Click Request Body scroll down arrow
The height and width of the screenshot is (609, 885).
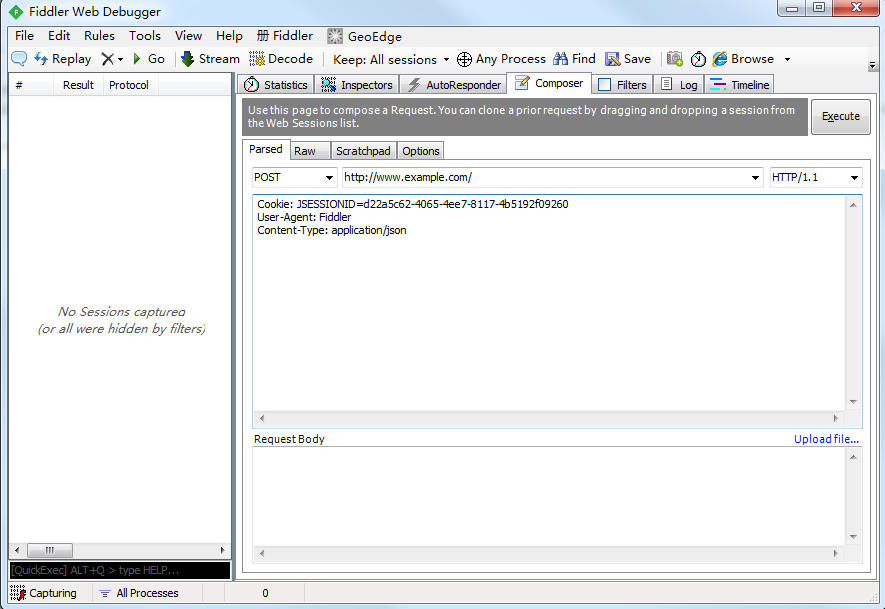point(853,537)
